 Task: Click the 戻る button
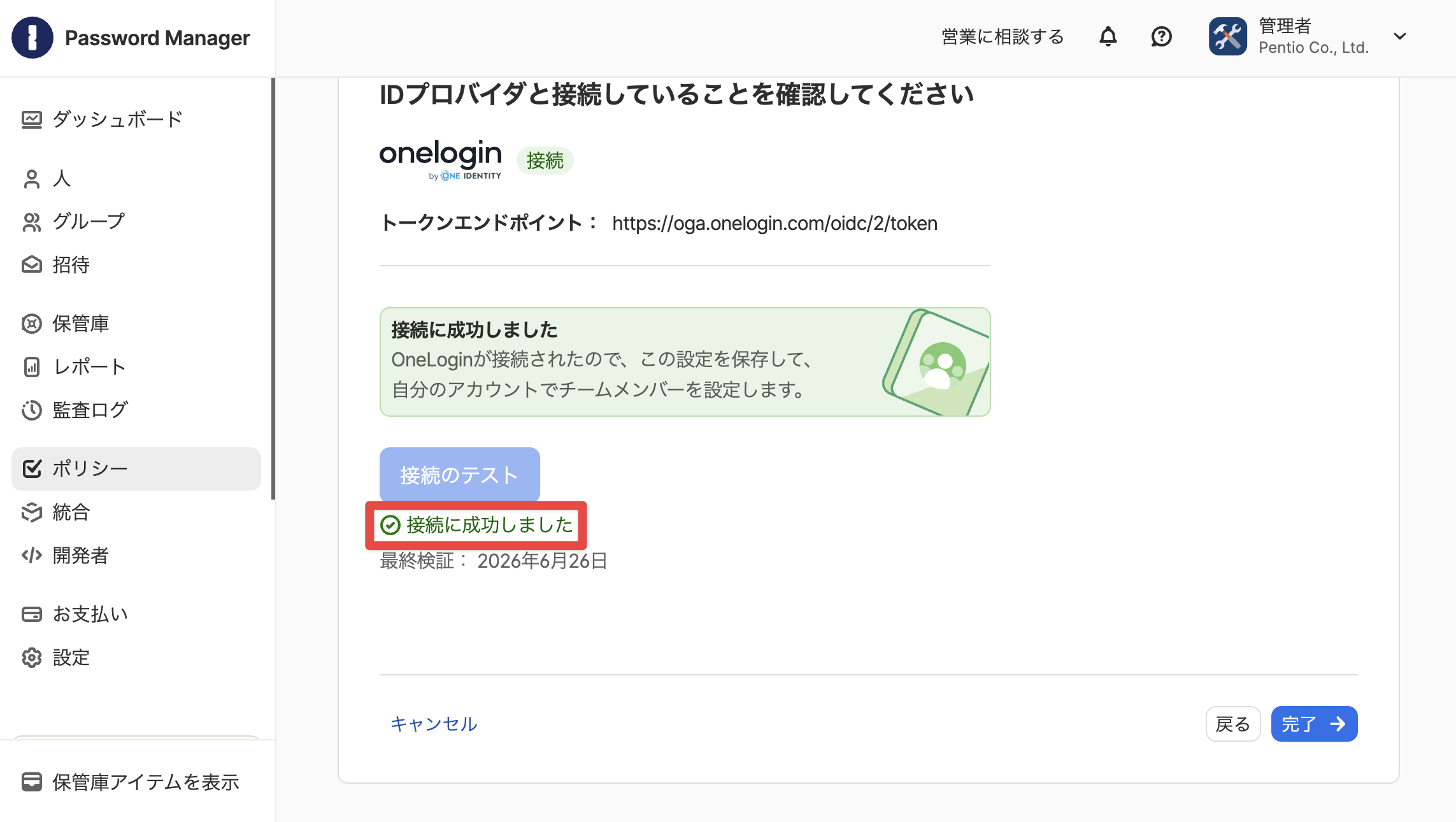pyautogui.click(x=1233, y=724)
